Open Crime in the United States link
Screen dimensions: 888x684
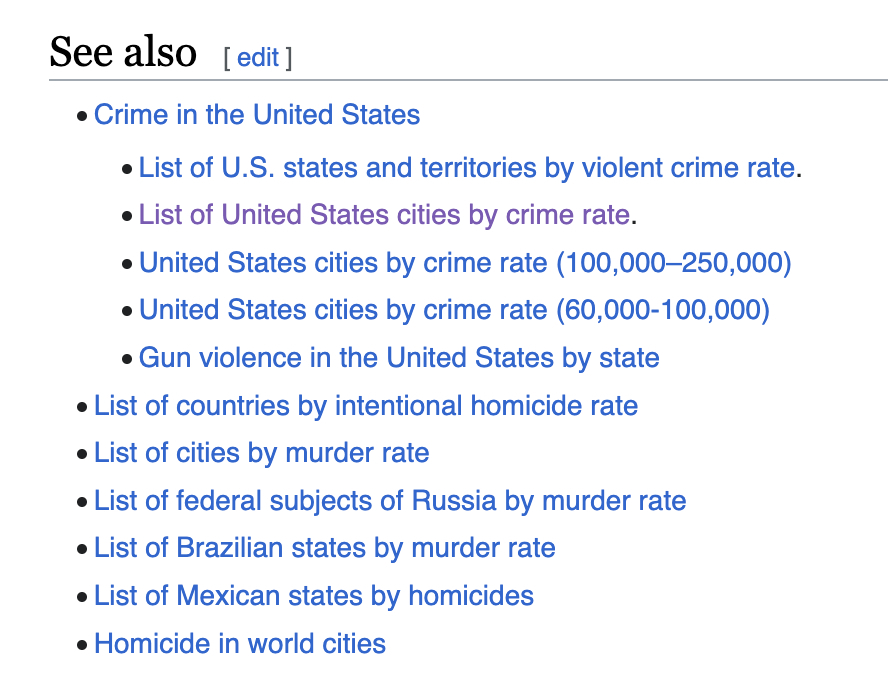pos(257,115)
